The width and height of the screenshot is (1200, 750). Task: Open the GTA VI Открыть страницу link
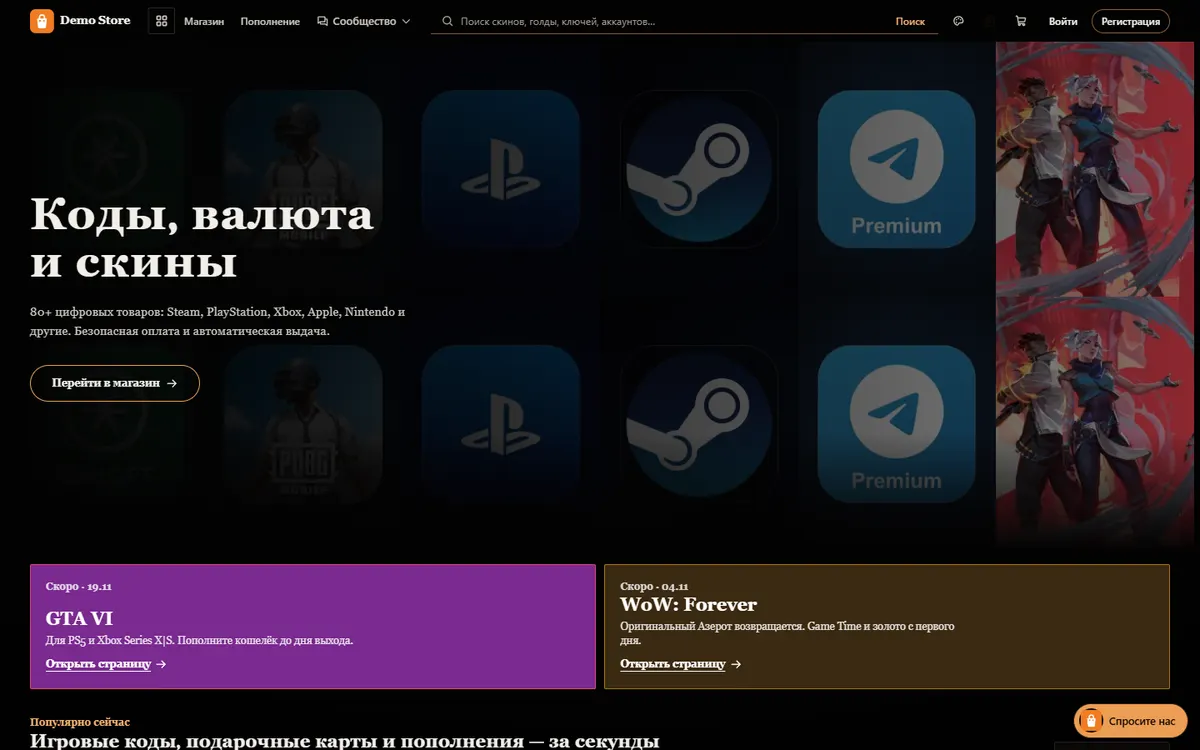click(106, 664)
